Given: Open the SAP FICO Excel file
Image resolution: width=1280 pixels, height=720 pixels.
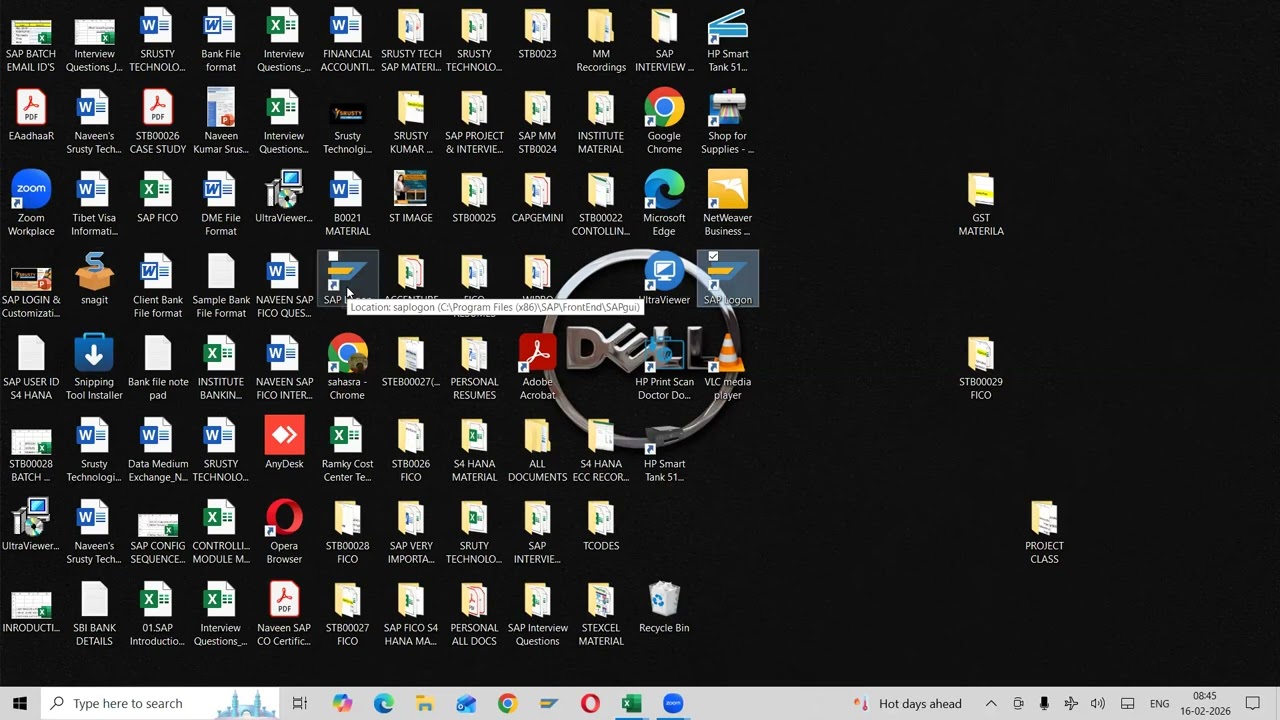Looking at the screenshot, I should click(157, 198).
